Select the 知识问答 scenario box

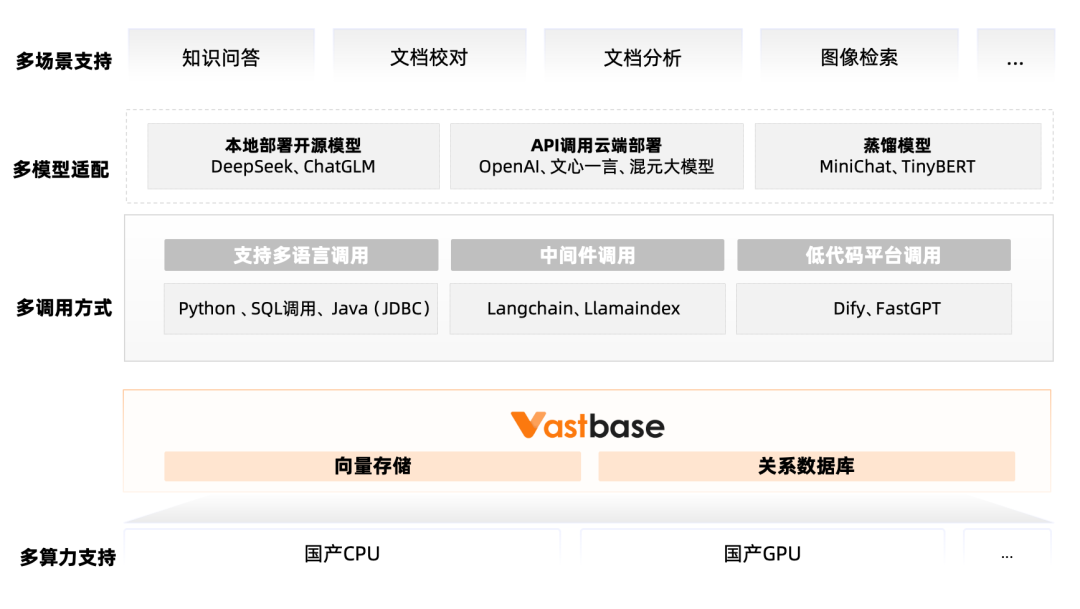[x=221, y=56]
